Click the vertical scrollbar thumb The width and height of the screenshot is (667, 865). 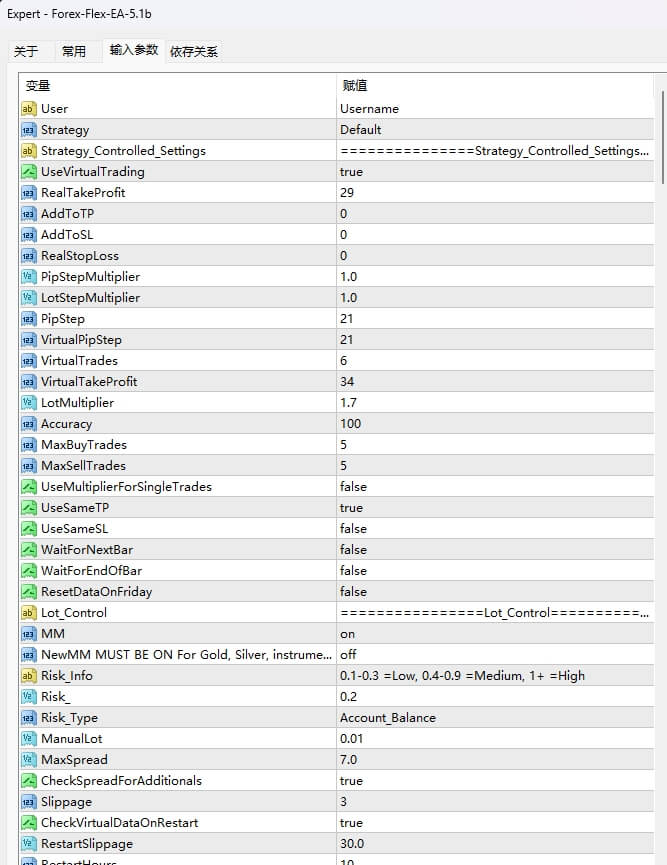tap(663, 137)
